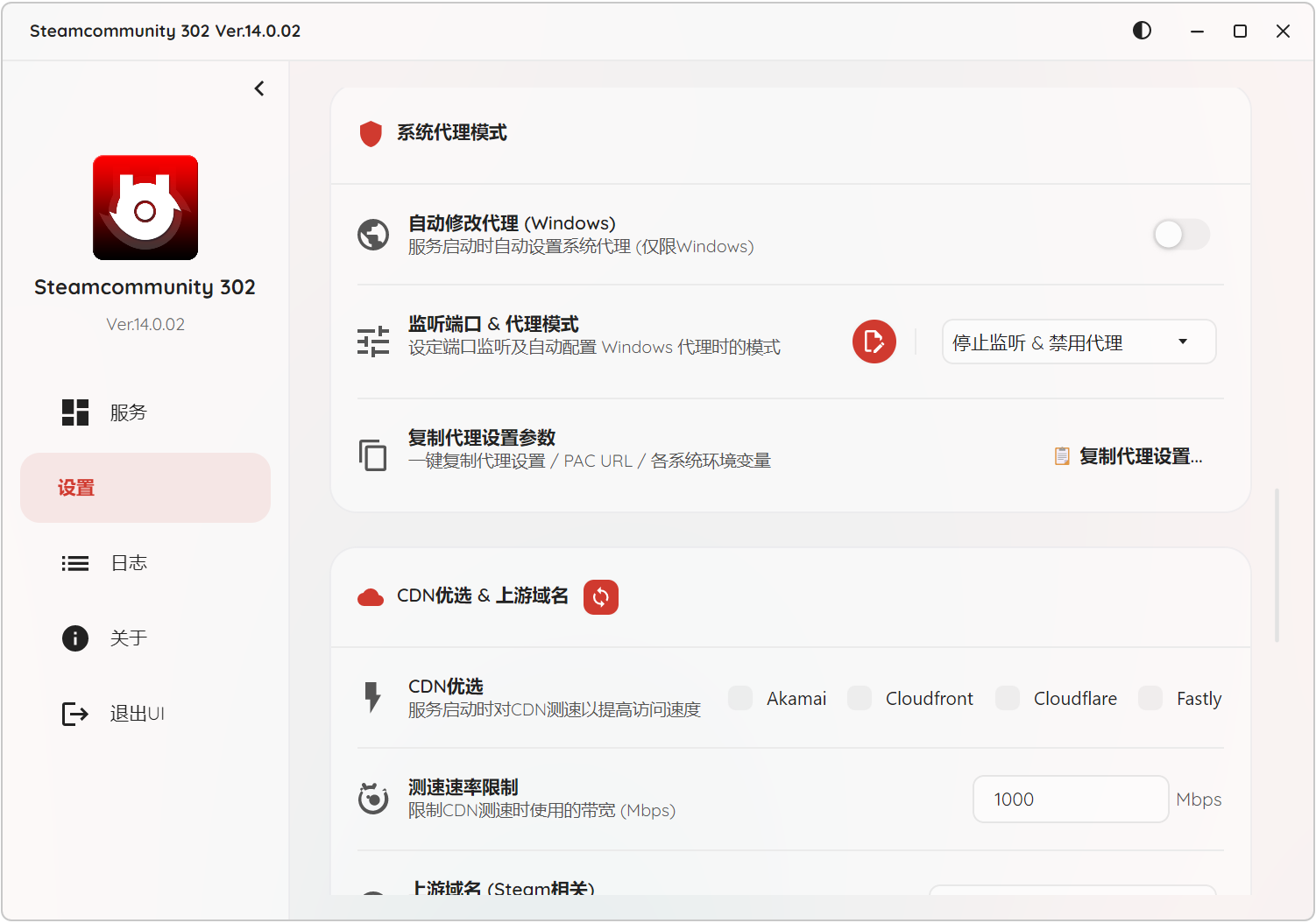Collapse the sidebar with the back chevron
Viewport: 1316px width, 923px height.
pyautogui.click(x=259, y=88)
